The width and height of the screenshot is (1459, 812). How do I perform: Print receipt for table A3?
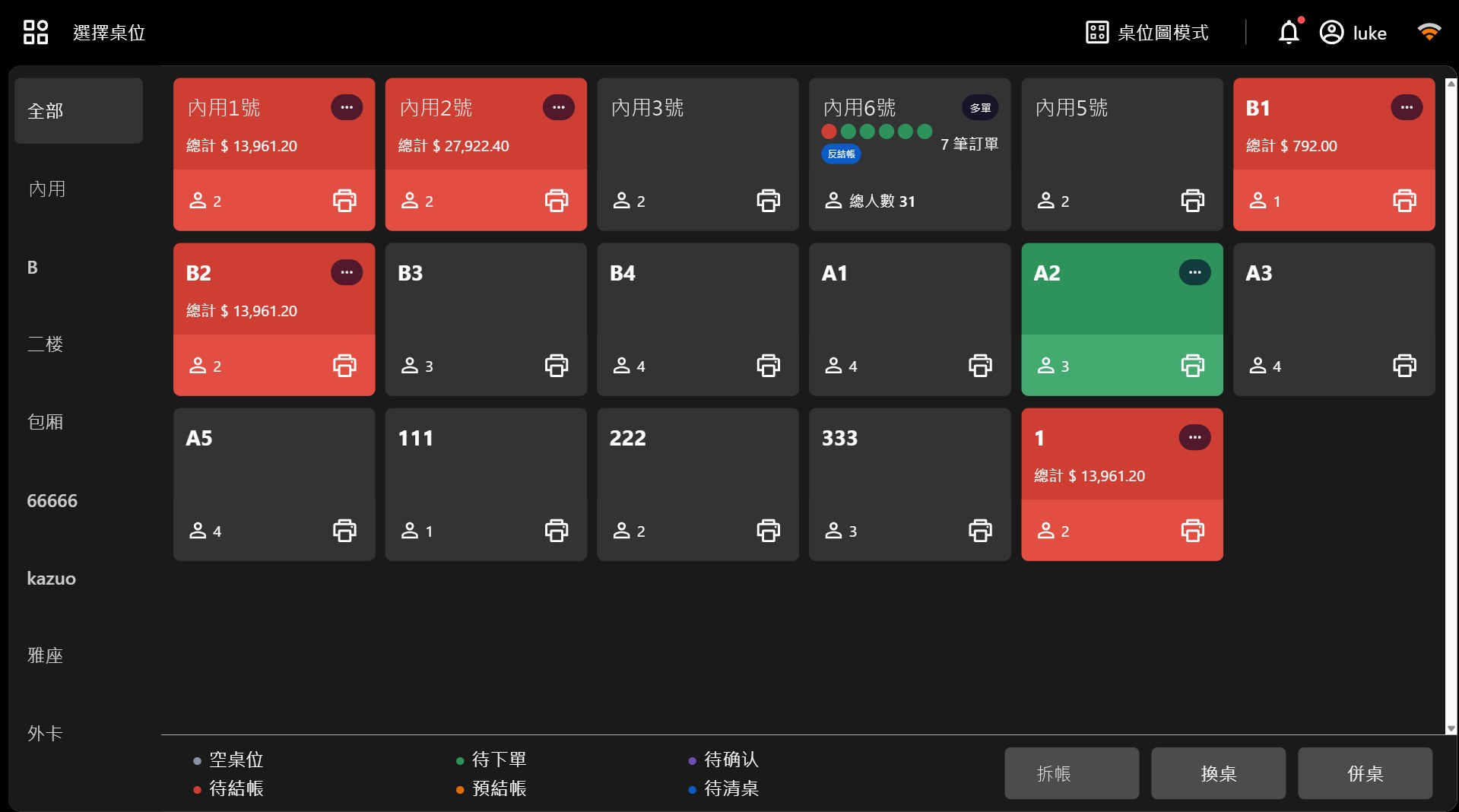coord(1404,366)
